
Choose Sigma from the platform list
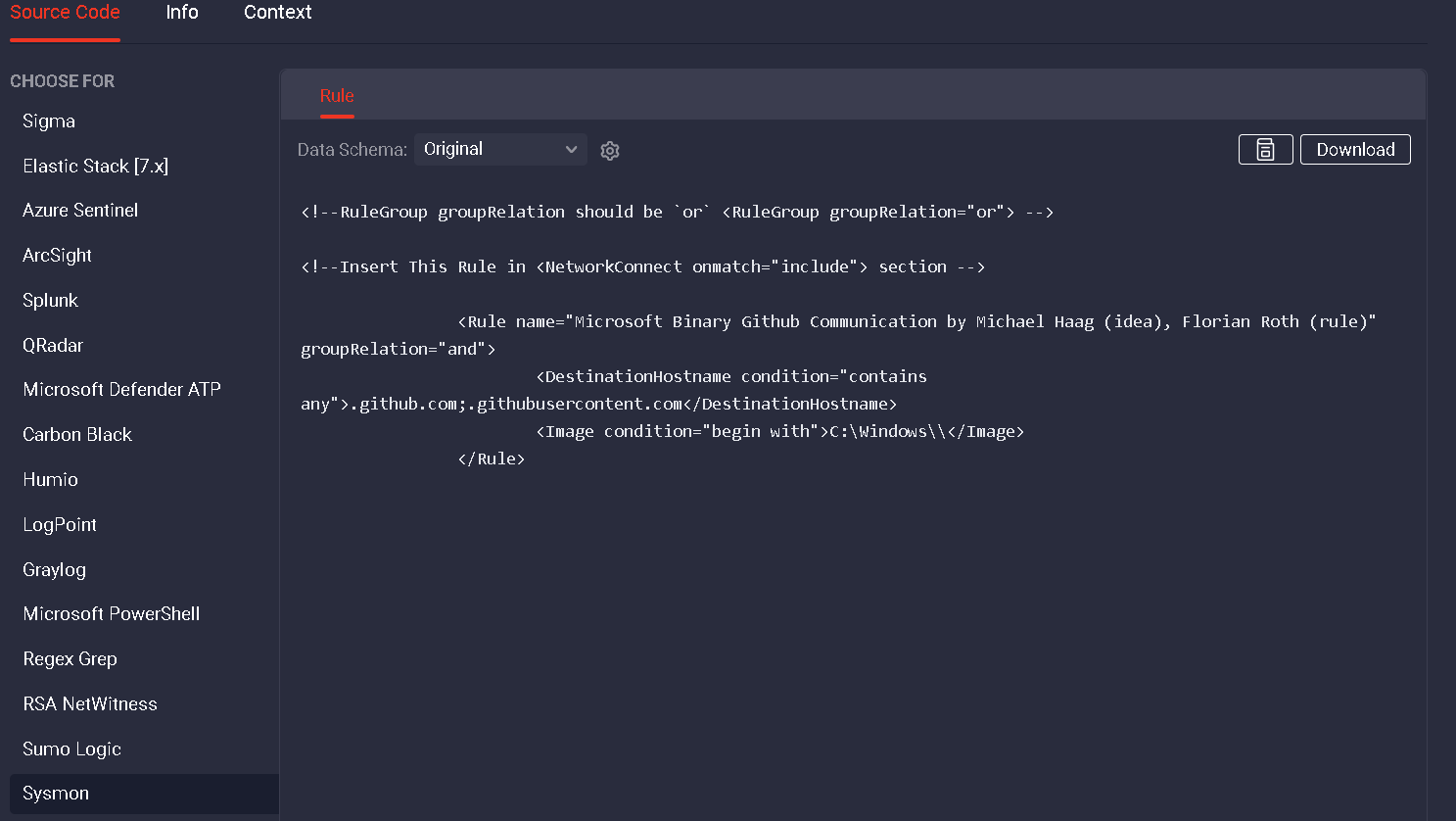click(x=49, y=121)
